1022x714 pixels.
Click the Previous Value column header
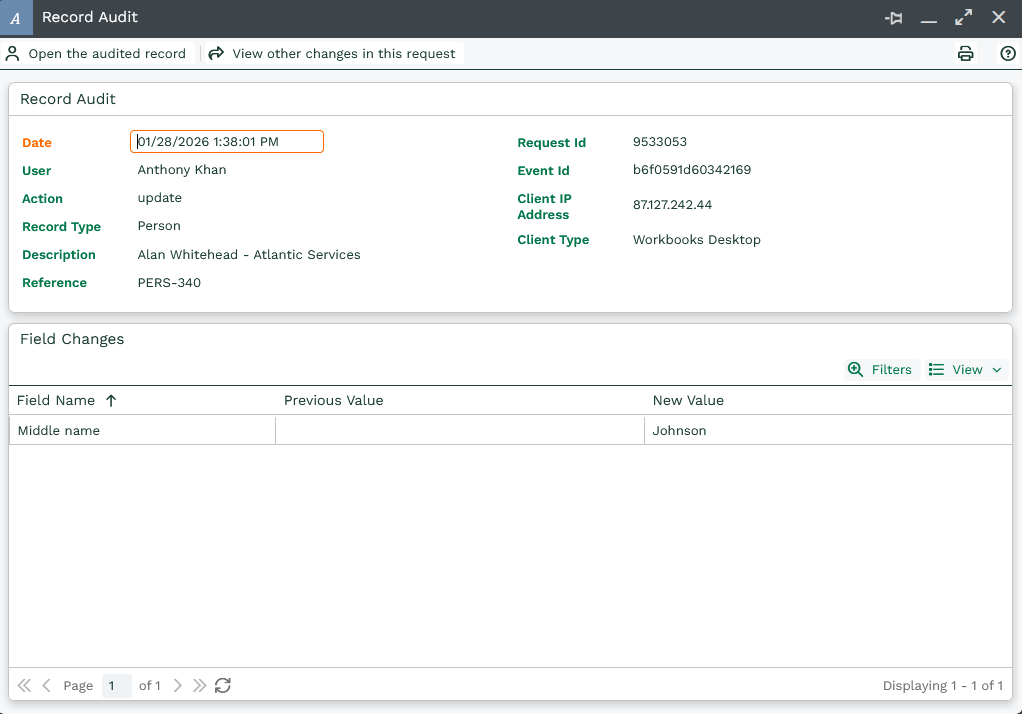click(x=333, y=400)
